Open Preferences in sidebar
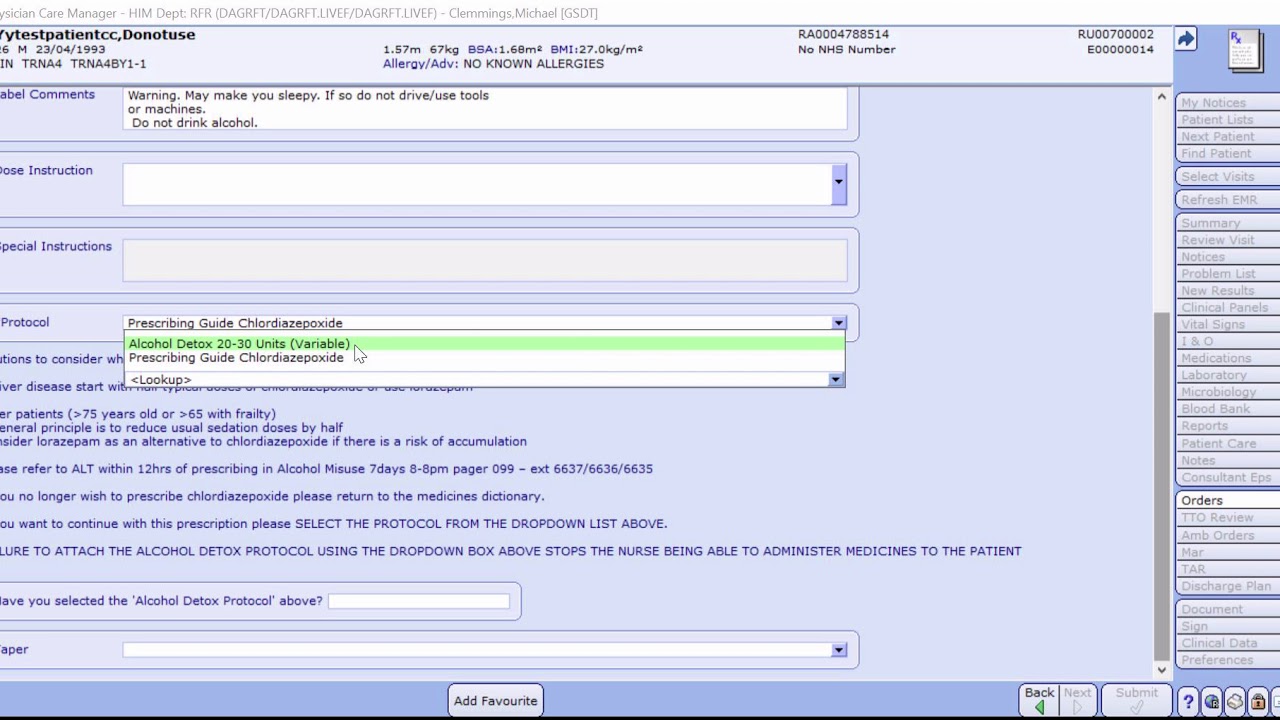The image size is (1280, 720). tap(1228, 660)
